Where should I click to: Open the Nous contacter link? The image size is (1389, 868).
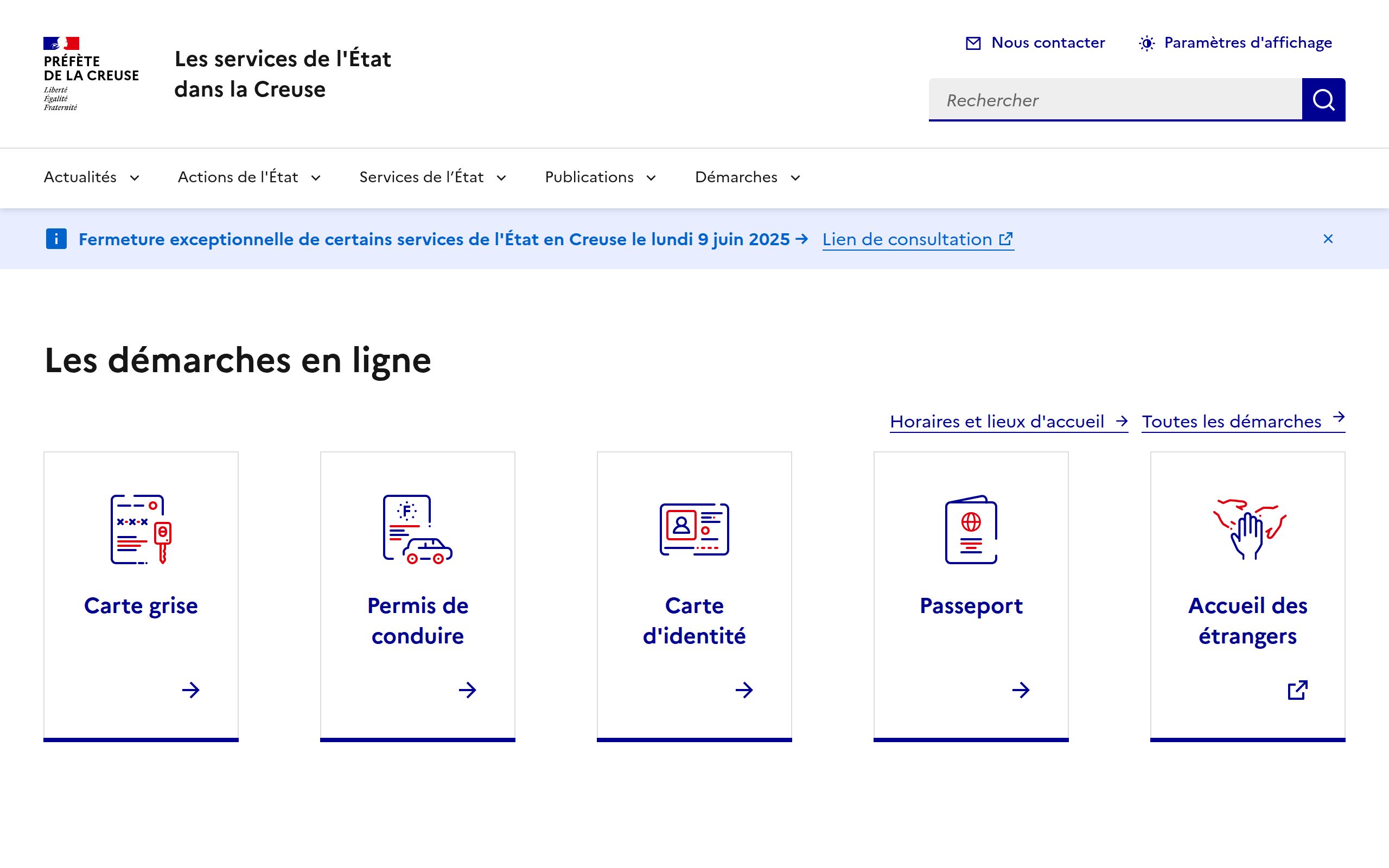coord(1035,43)
